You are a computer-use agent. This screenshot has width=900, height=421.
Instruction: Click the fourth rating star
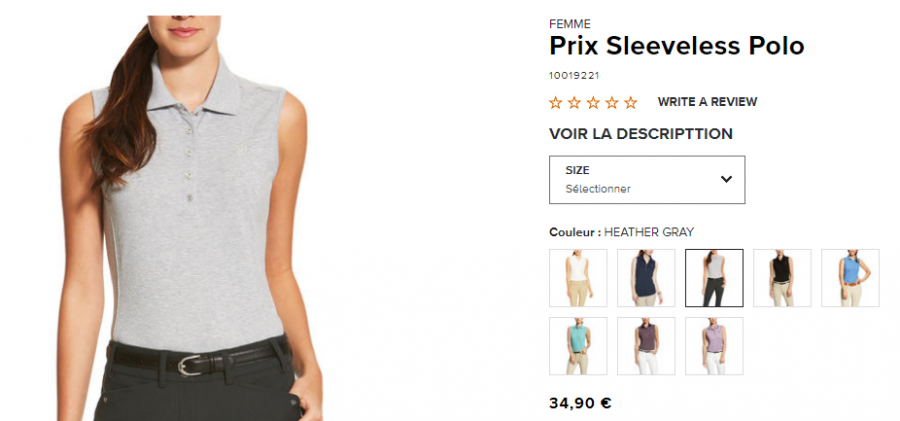tap(612, 103)
